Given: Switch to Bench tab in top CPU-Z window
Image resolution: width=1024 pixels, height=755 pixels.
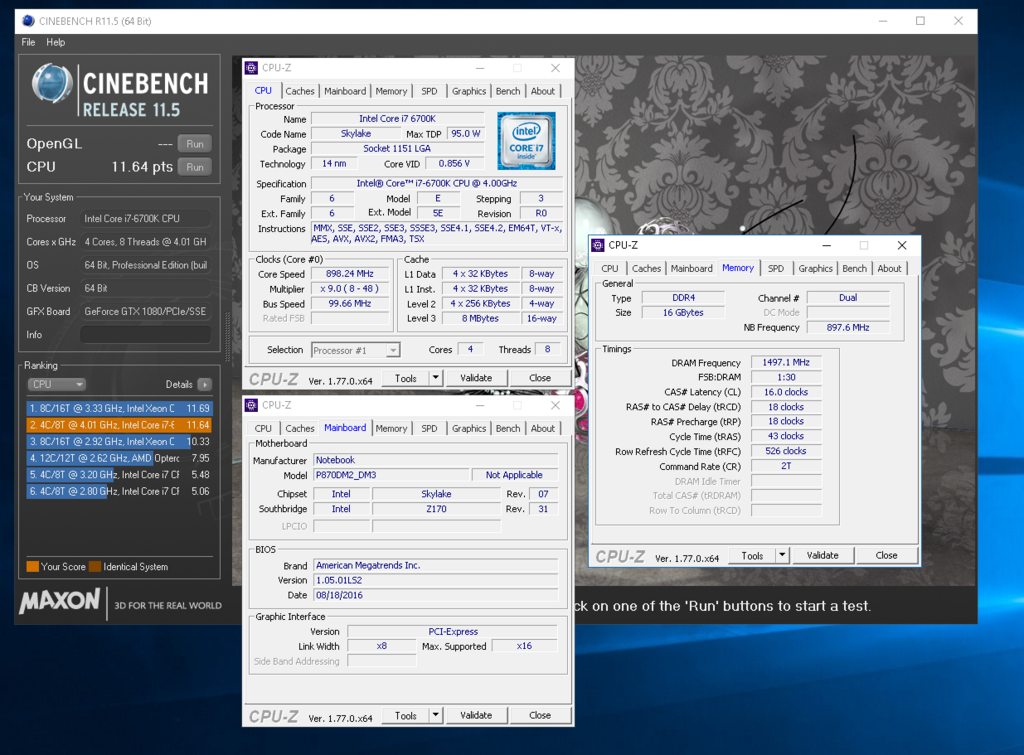Looking at the screenshot, I should click(508, 91).
